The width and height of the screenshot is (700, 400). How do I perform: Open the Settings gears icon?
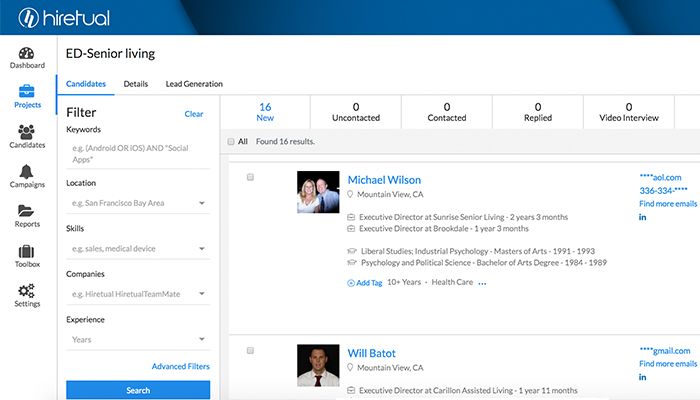[x=27, y=290]
